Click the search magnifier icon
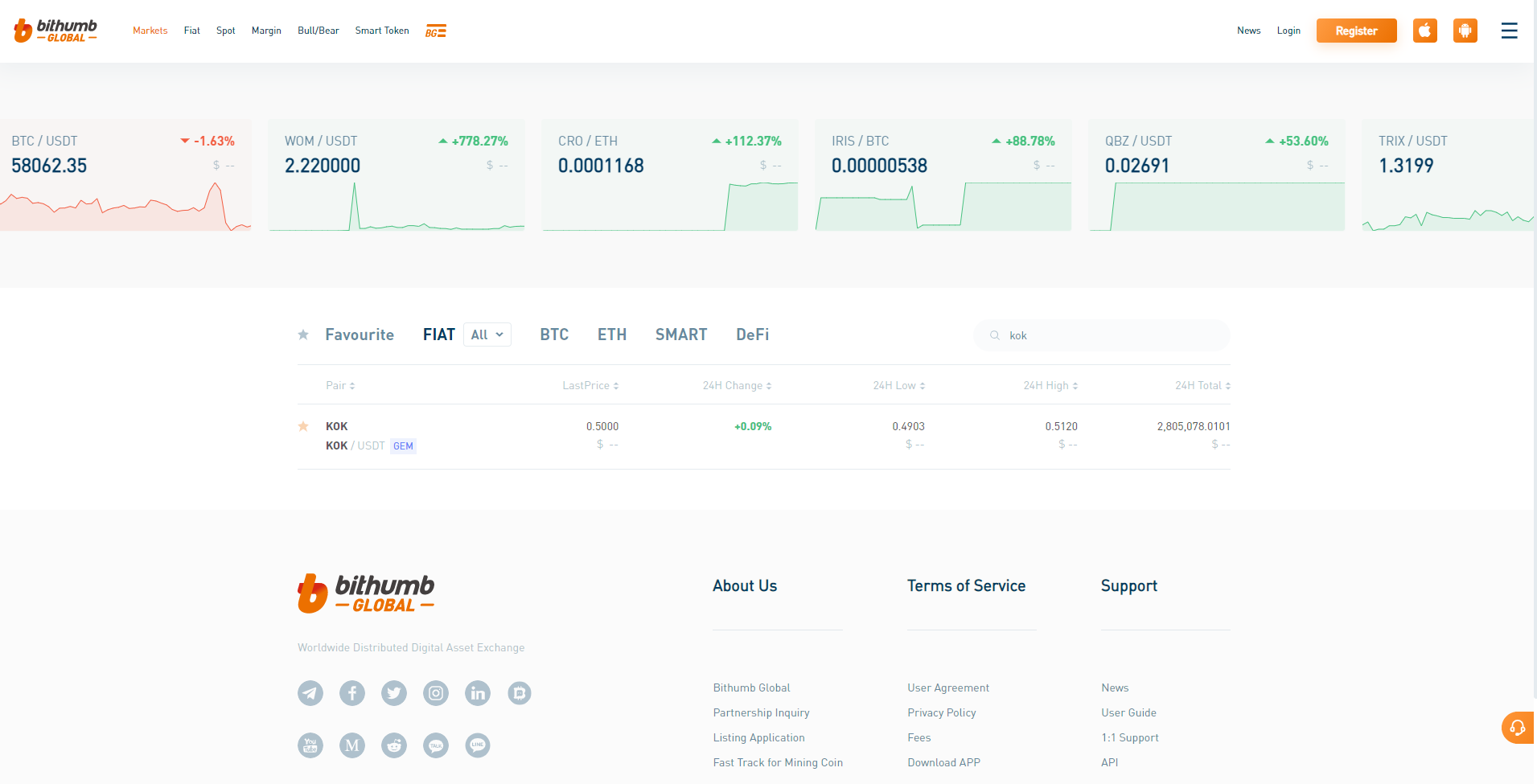This screenshot has width=1537, height=784. [x=995, y=335]
